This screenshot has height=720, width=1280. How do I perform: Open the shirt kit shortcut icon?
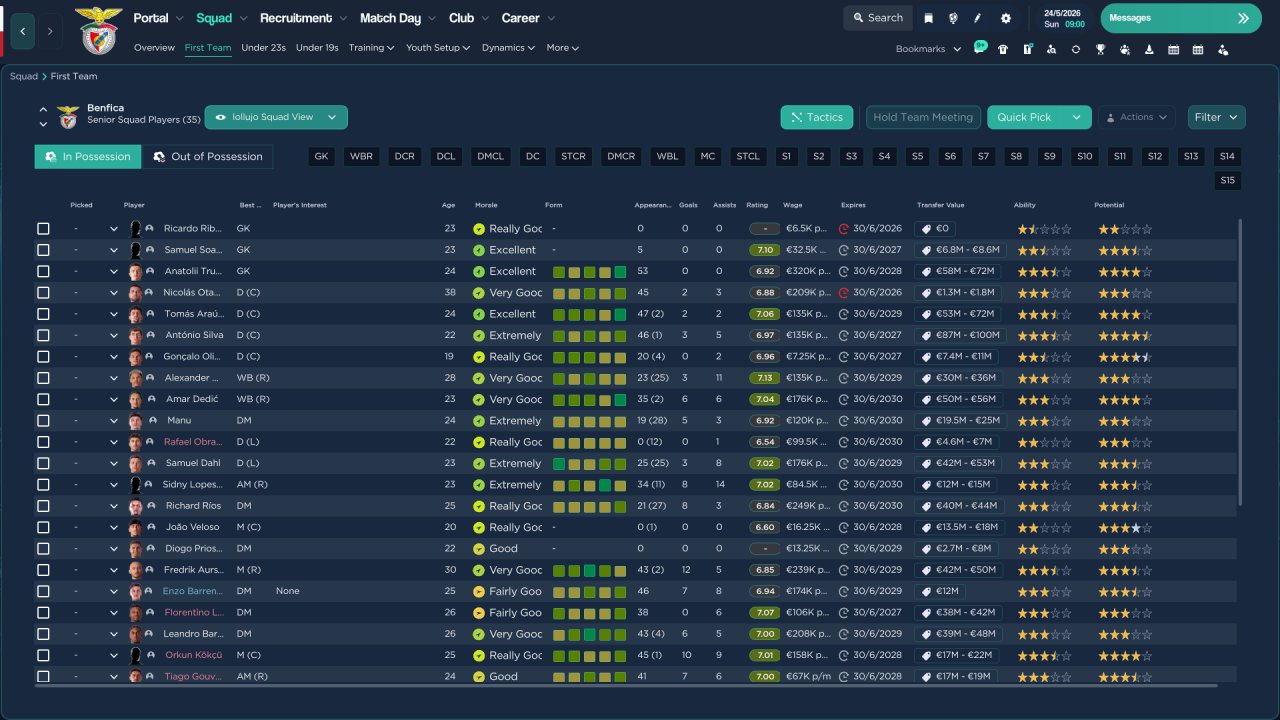click(1003, 49)
